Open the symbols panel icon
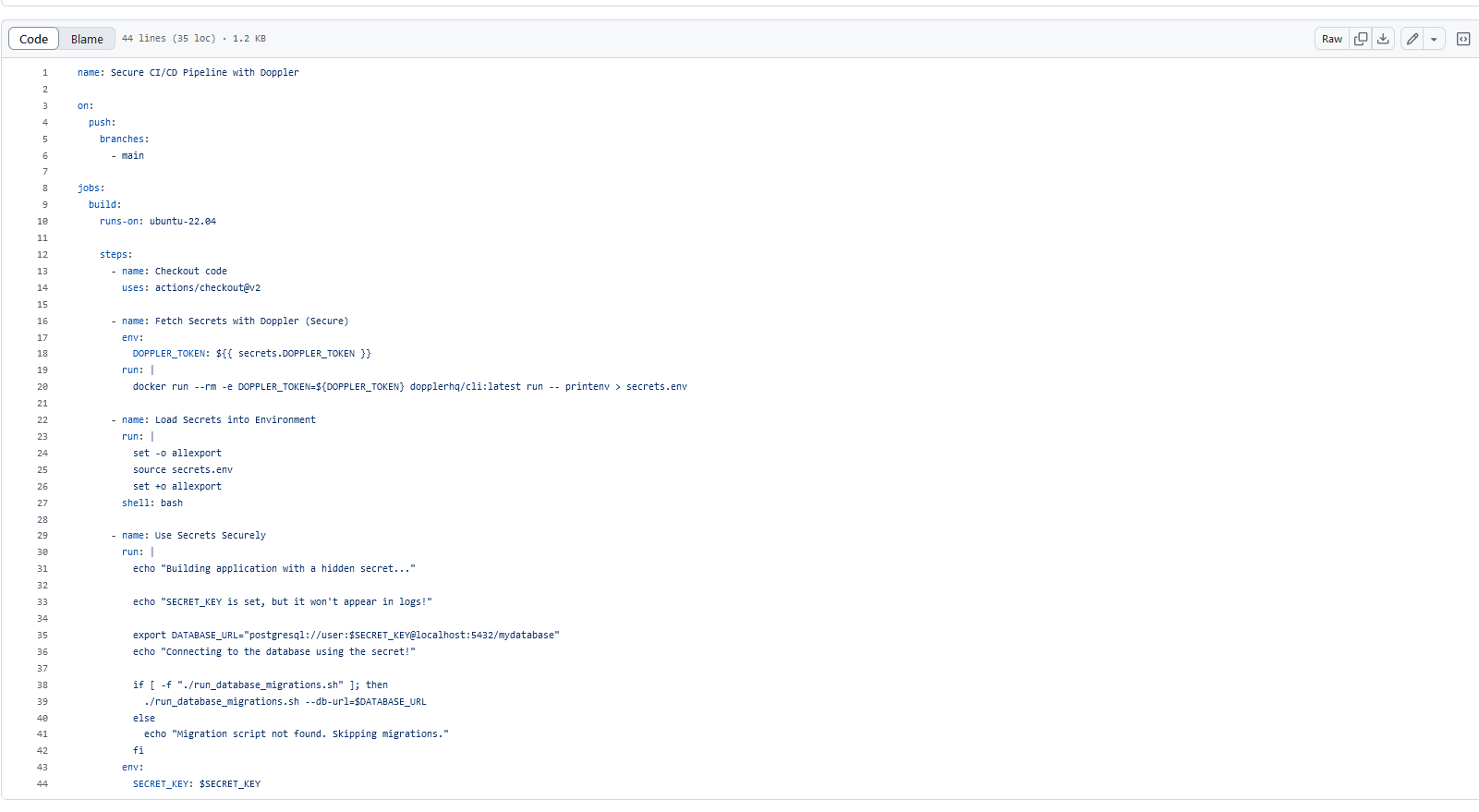Image resolution: width=1479 pixels, height=812 pixels. point(1463,39)
